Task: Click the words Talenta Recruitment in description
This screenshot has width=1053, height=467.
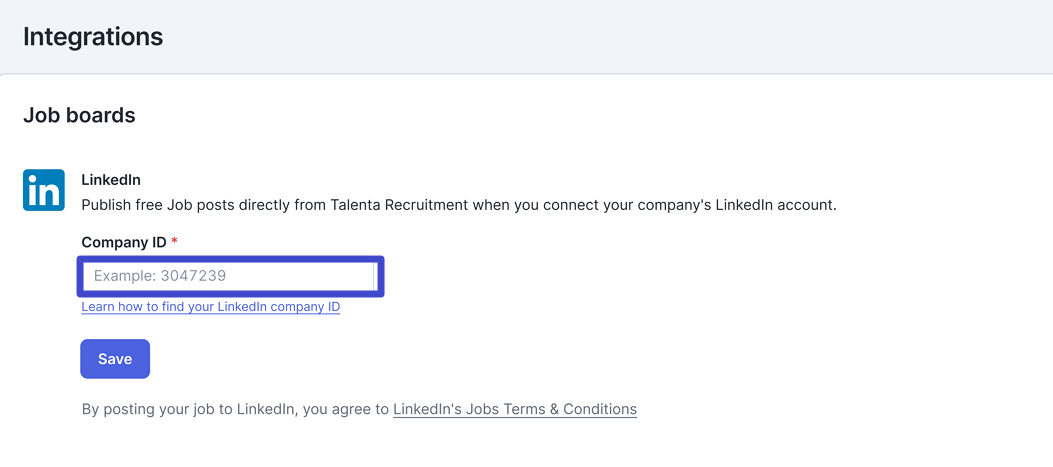Action: 400,205
